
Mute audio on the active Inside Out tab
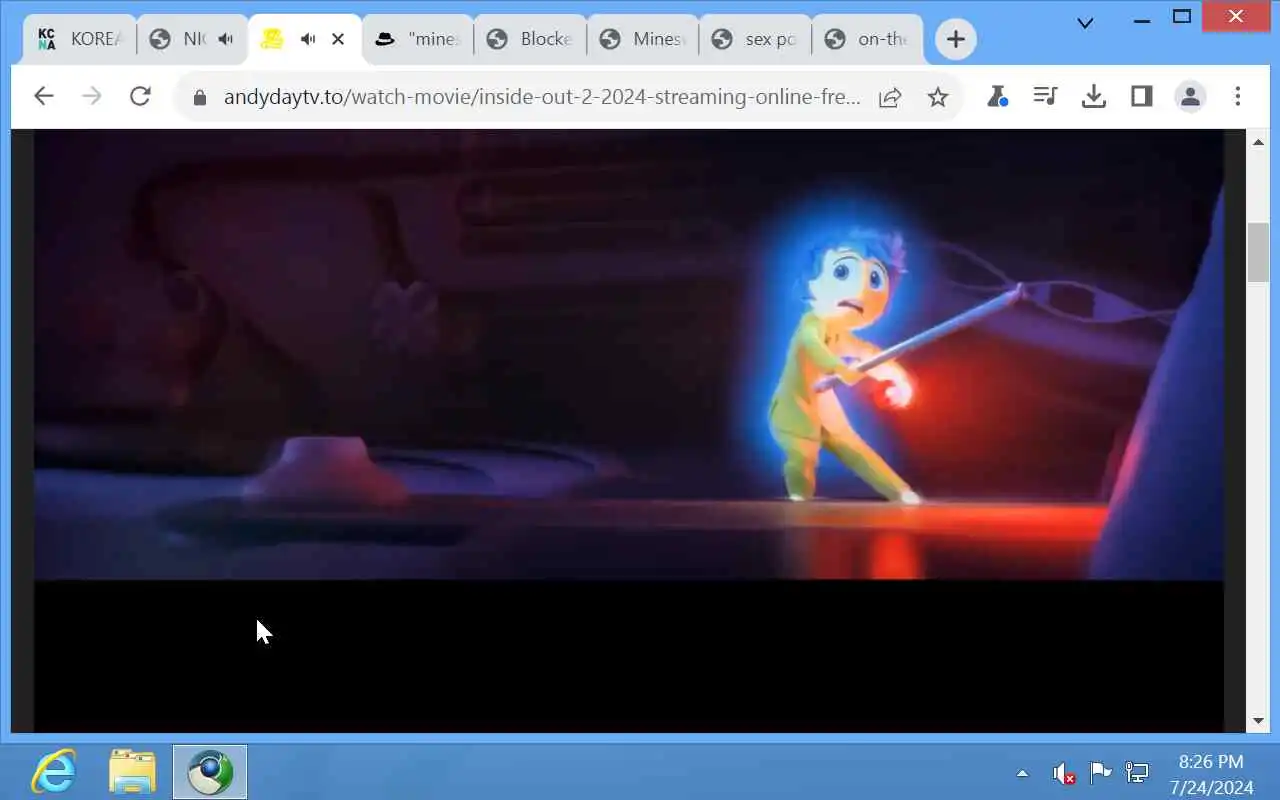click(x=308, y=39)
